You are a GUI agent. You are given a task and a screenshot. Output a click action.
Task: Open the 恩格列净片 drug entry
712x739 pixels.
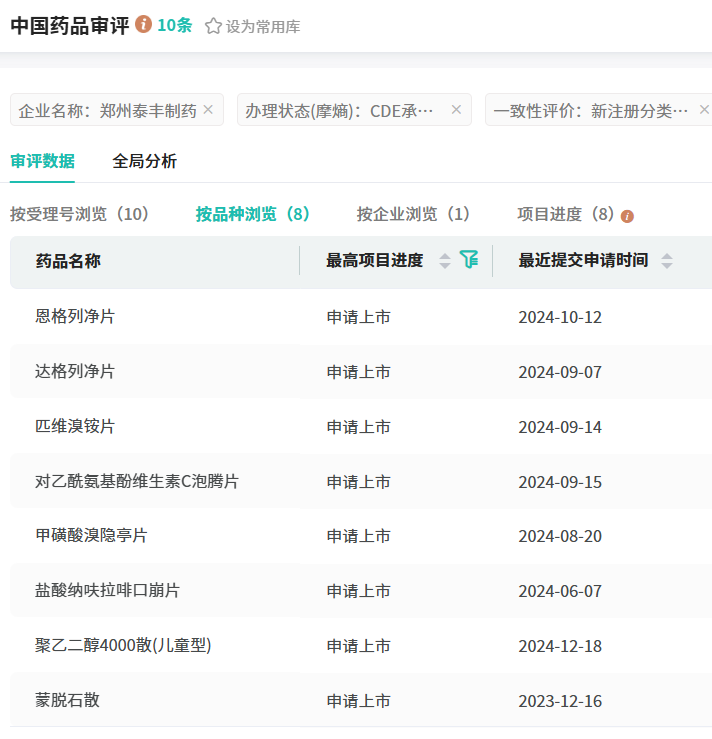(75, 317)
